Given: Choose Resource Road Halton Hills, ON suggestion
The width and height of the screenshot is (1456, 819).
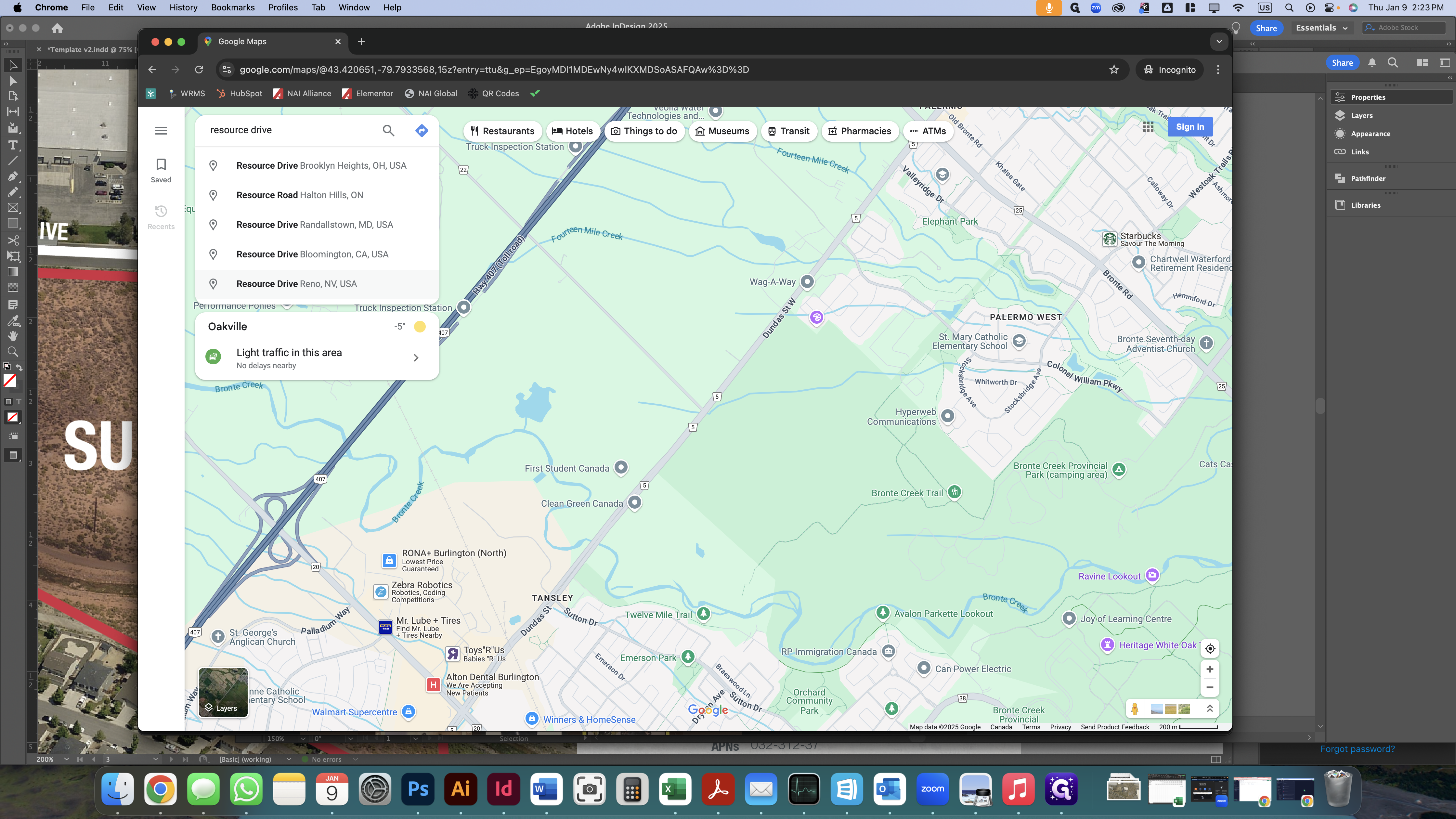Looking at the screenshot, I should (x=317, y=195).
